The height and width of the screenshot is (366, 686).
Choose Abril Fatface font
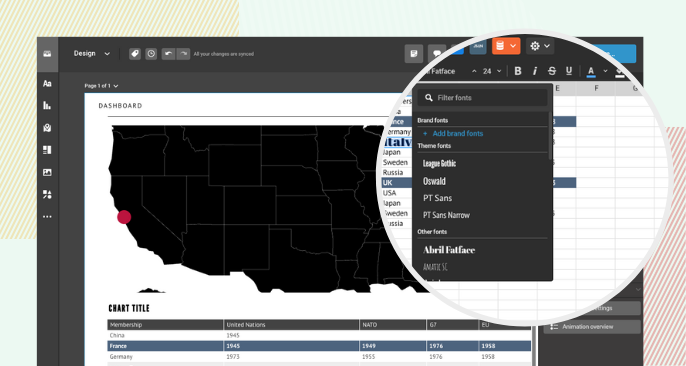[x=449, y=250]
